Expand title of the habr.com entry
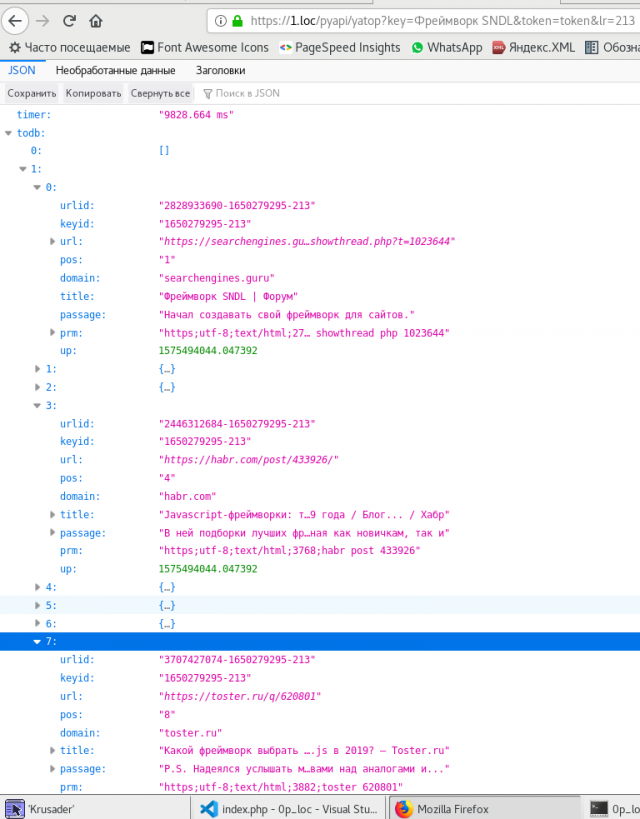 pos(52,515)
